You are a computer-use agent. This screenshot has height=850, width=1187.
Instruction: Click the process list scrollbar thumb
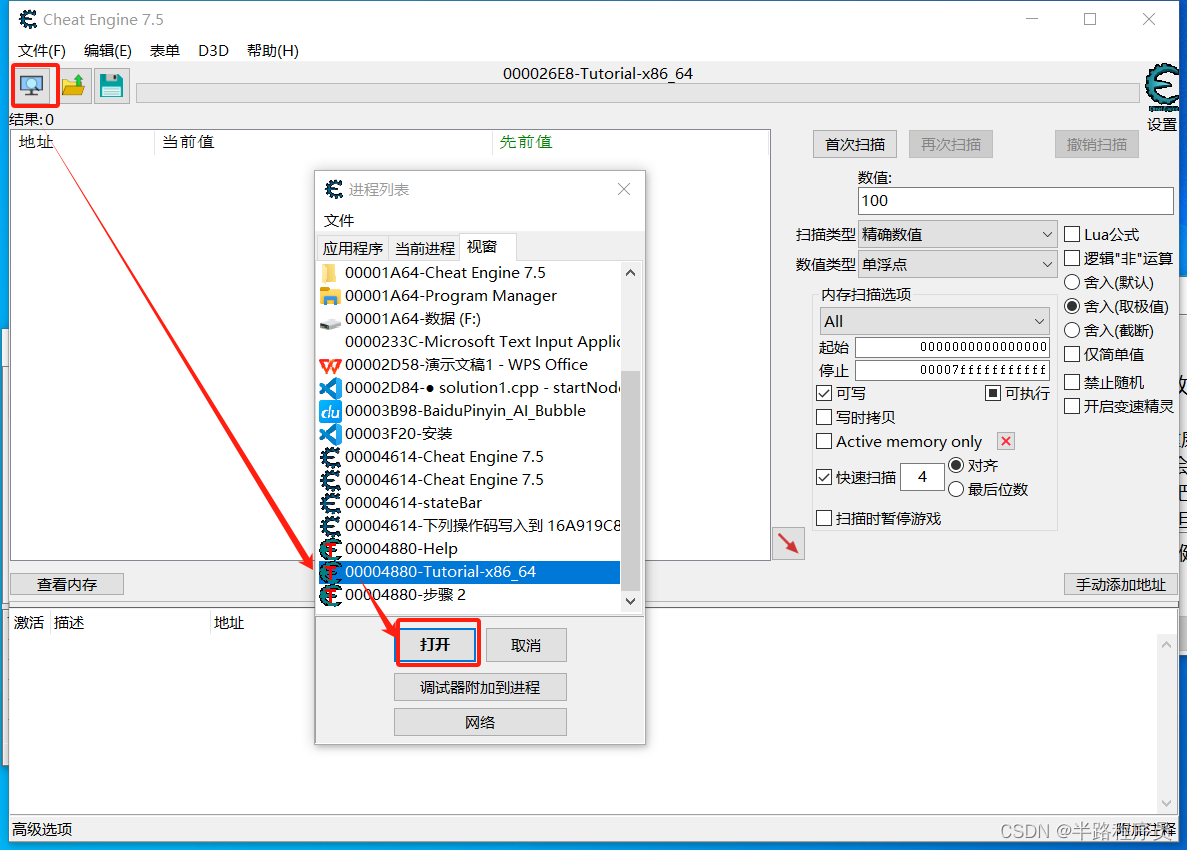point(630,479)
